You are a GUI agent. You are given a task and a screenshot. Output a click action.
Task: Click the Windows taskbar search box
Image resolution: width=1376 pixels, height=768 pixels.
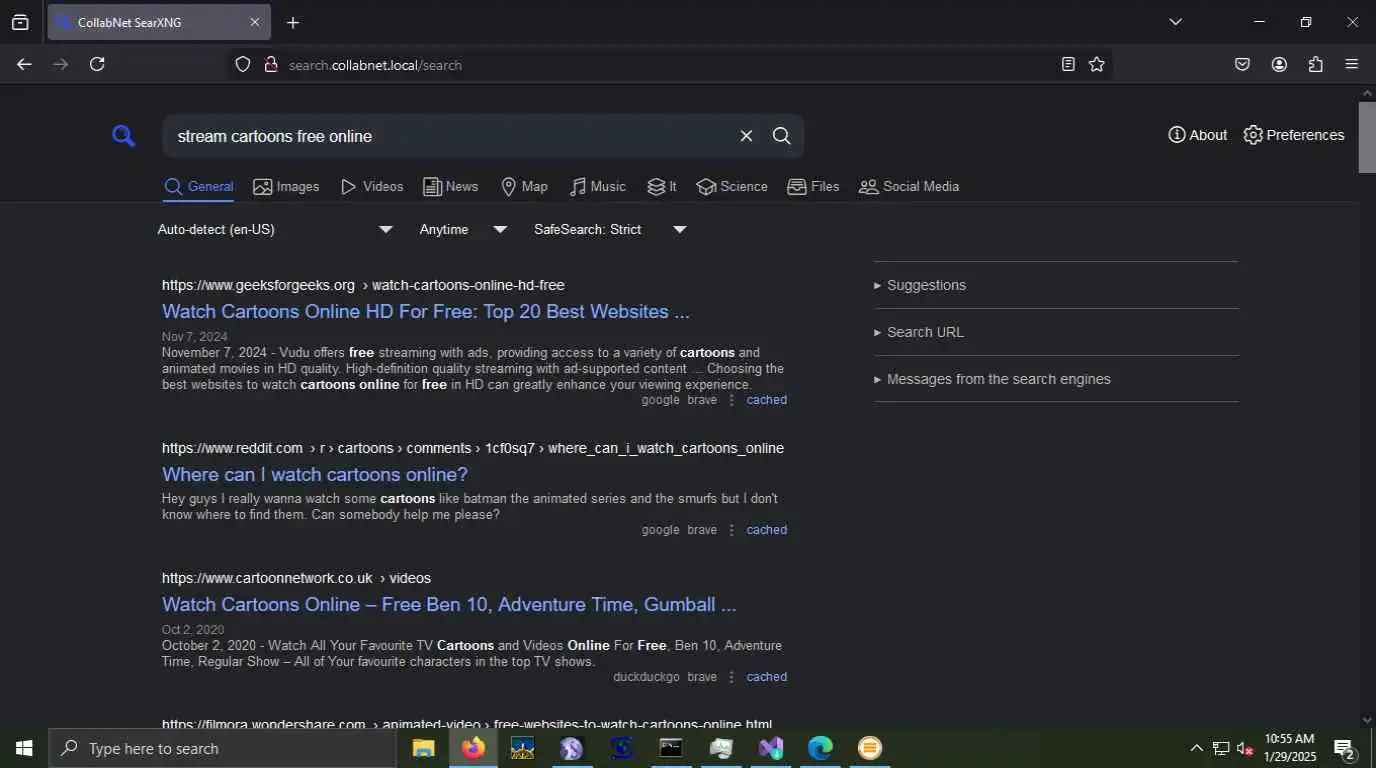pos(222,748)
